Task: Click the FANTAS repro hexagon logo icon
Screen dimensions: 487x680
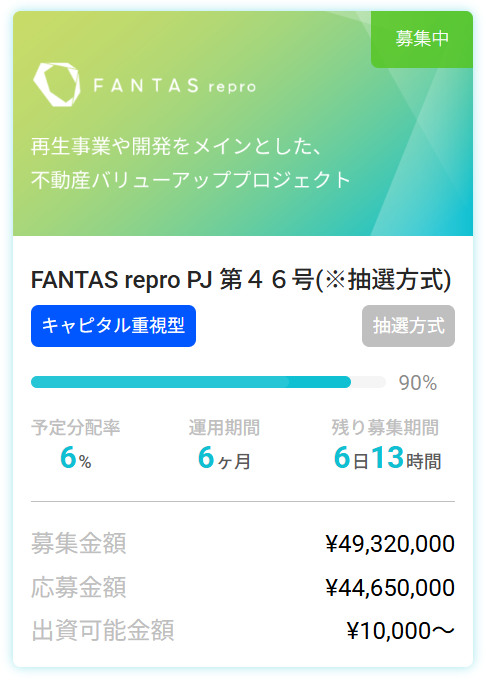Action: (x=57, y=85)
